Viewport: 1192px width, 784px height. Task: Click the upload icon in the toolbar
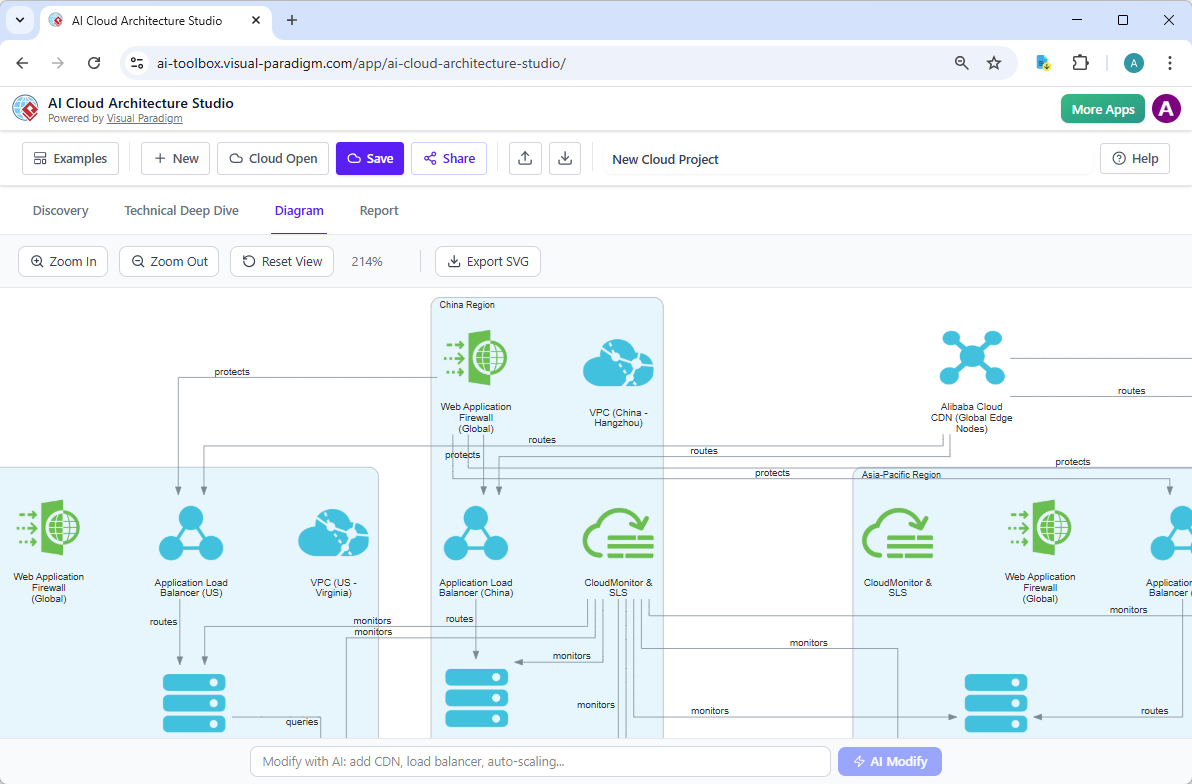coord(525,158)
